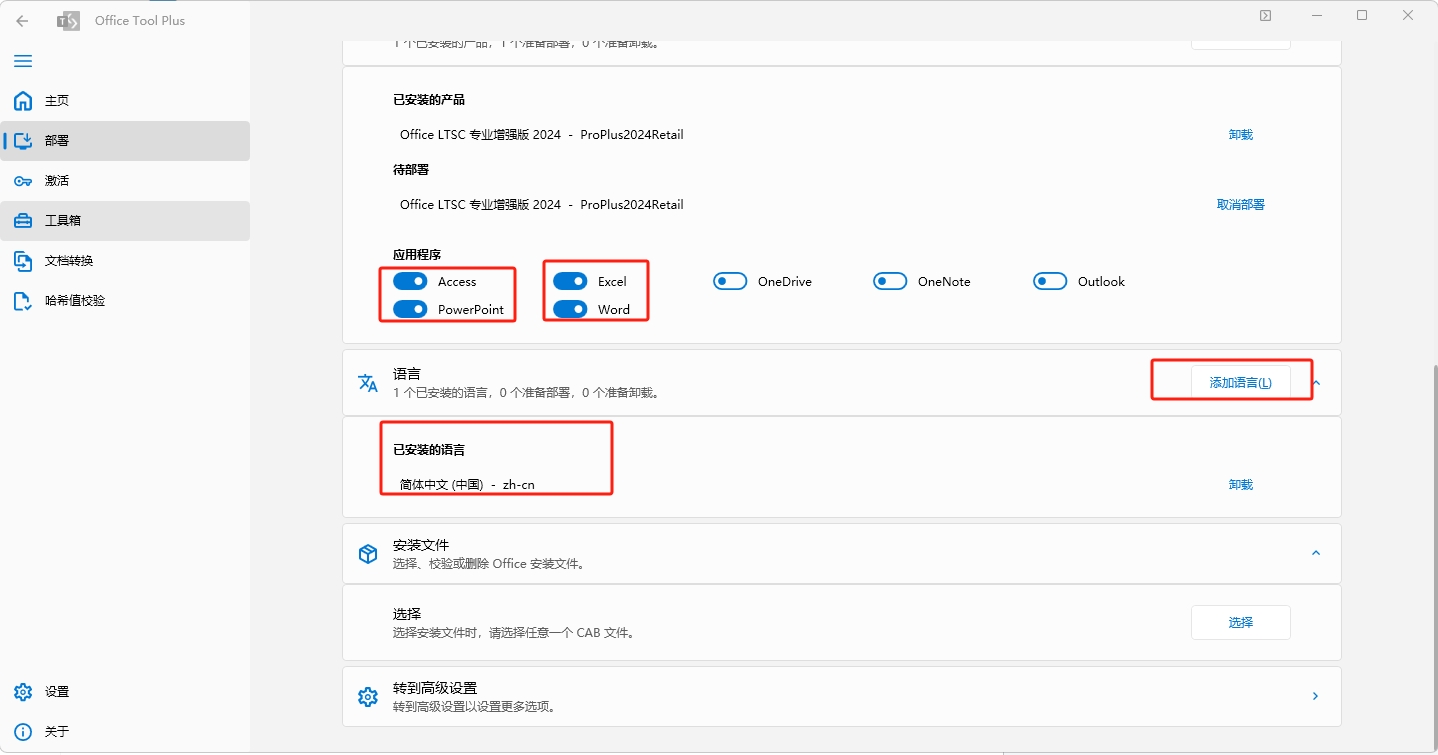The height and width of the screenshot is (755, 1438).
Task: Click the hamburger menu icon
Action: point(23,61)
